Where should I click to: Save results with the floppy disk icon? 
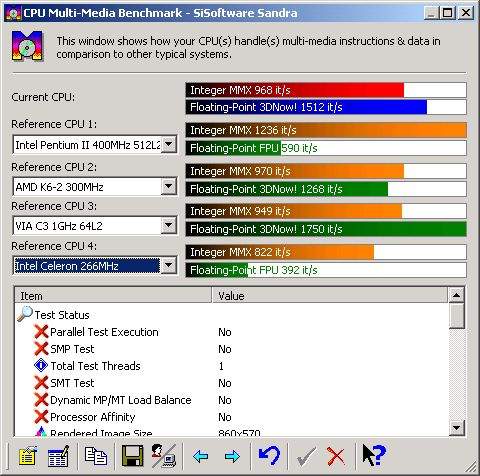point(132,456)
